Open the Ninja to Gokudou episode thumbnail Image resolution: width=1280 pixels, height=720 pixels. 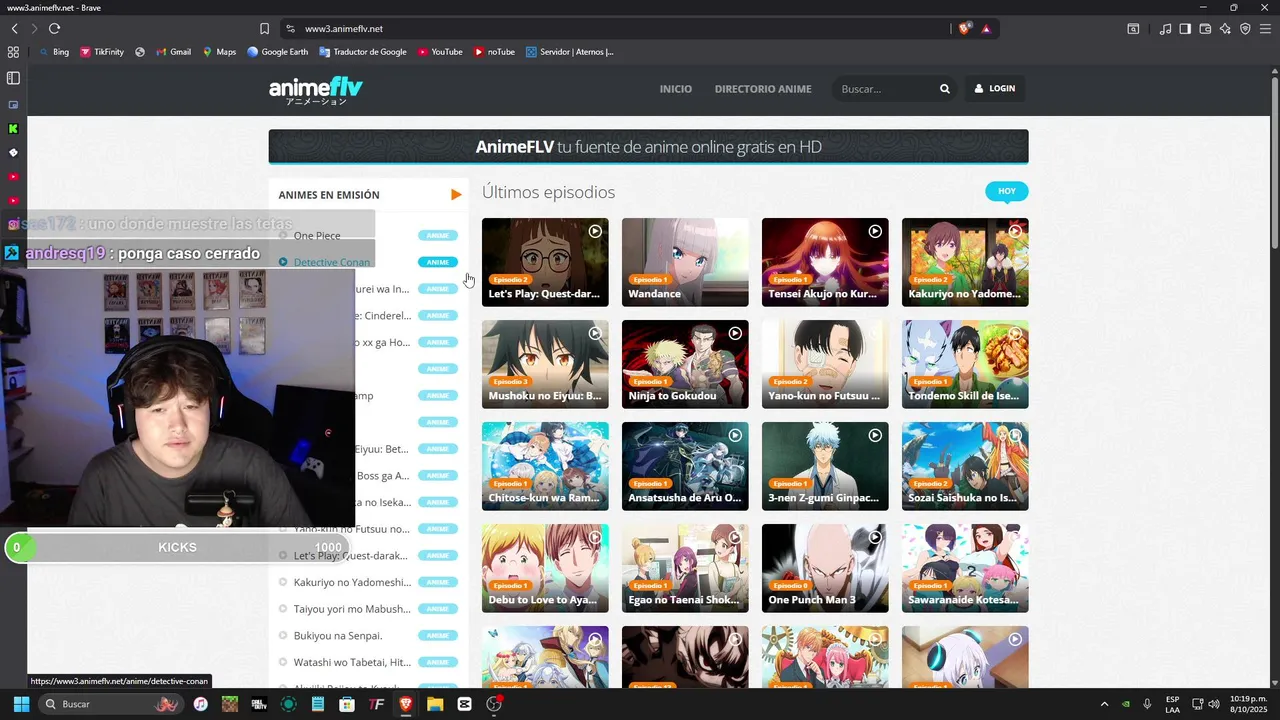pyautogui.click(x=685, y=364)
